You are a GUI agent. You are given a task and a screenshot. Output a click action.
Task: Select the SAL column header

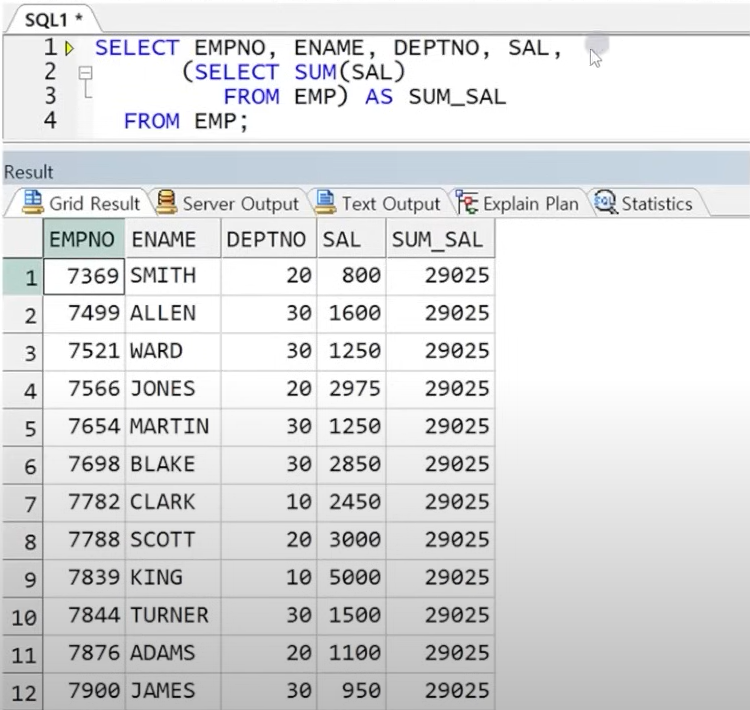click(x=352, y=238)
